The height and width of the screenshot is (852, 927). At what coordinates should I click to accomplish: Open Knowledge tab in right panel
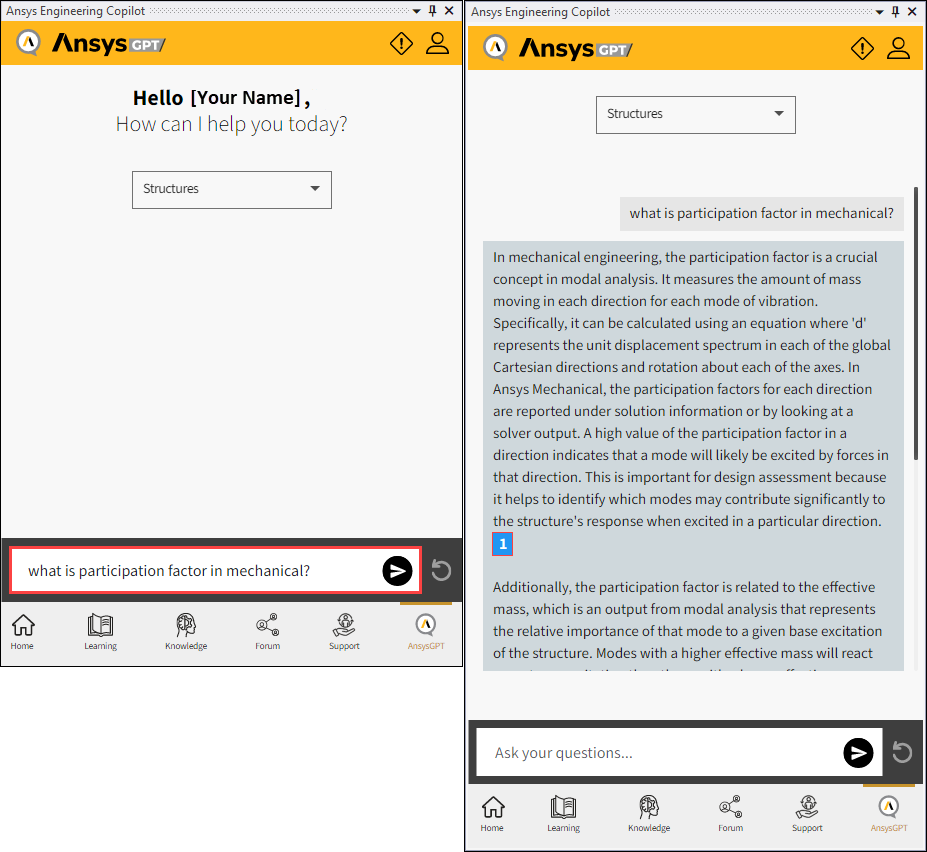coord(649,814)
